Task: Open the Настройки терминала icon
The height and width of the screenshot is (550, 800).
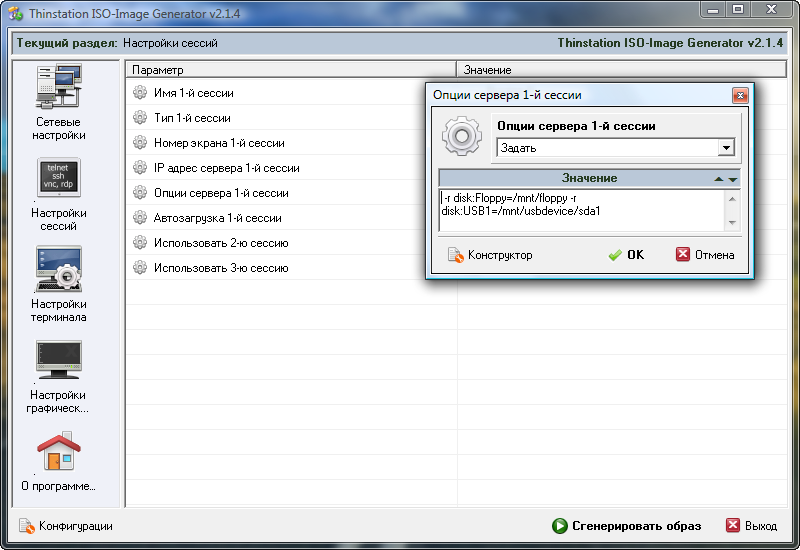Action: 59,268
